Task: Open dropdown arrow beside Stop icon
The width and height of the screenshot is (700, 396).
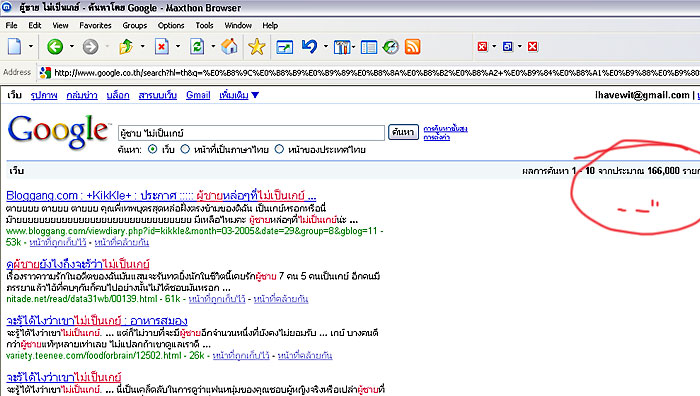Action: 178,46
